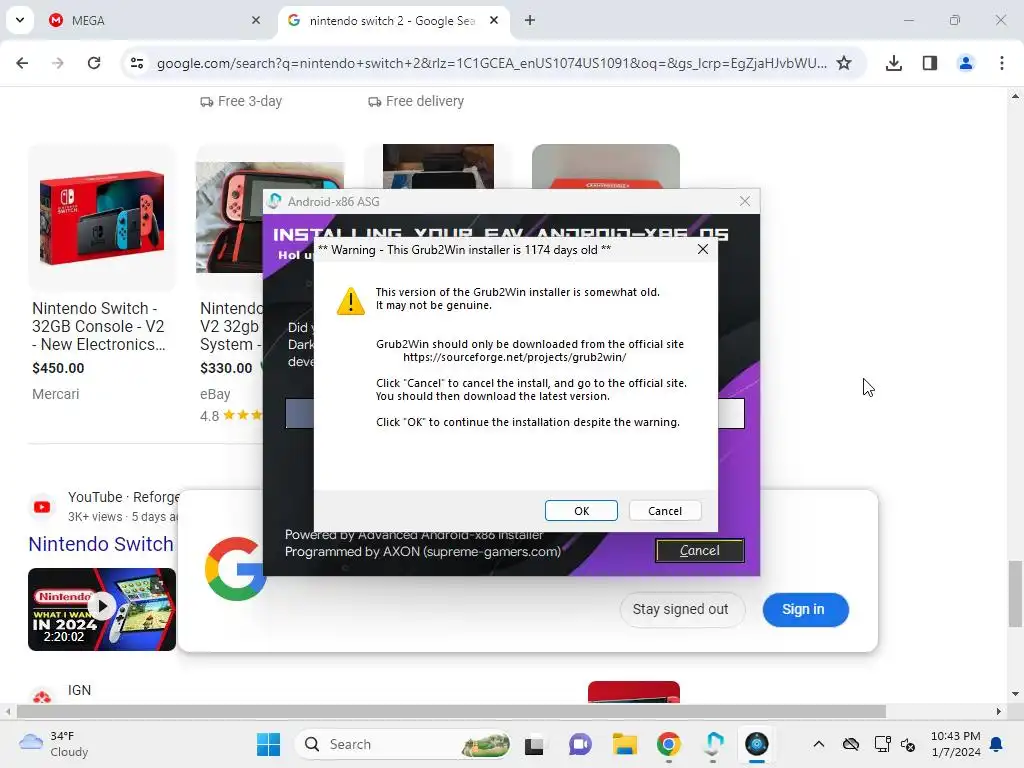Screen dimensions: 1024x768
Task: Click Stay signed out button
Action: click(x=680, y=609)
